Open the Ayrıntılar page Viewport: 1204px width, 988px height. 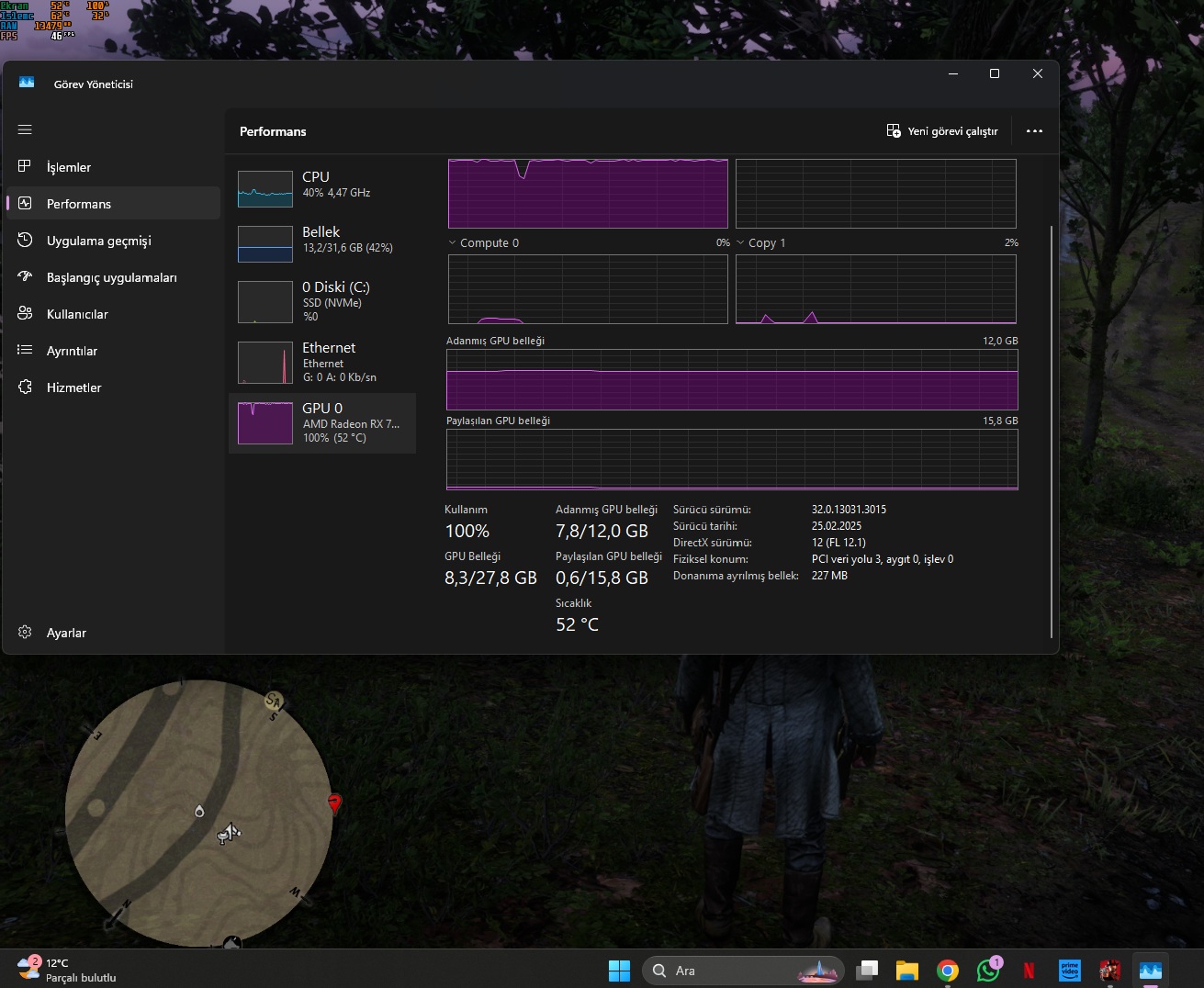click(72, 351)
